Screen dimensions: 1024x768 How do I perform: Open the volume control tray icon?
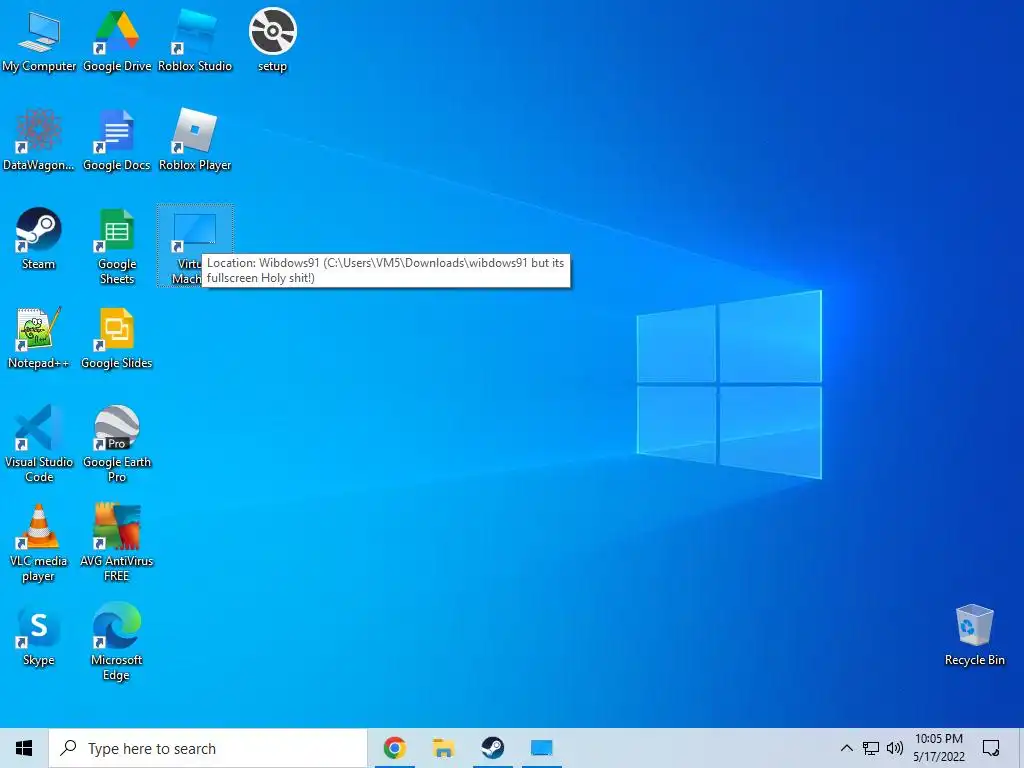[x=895, y=748]
